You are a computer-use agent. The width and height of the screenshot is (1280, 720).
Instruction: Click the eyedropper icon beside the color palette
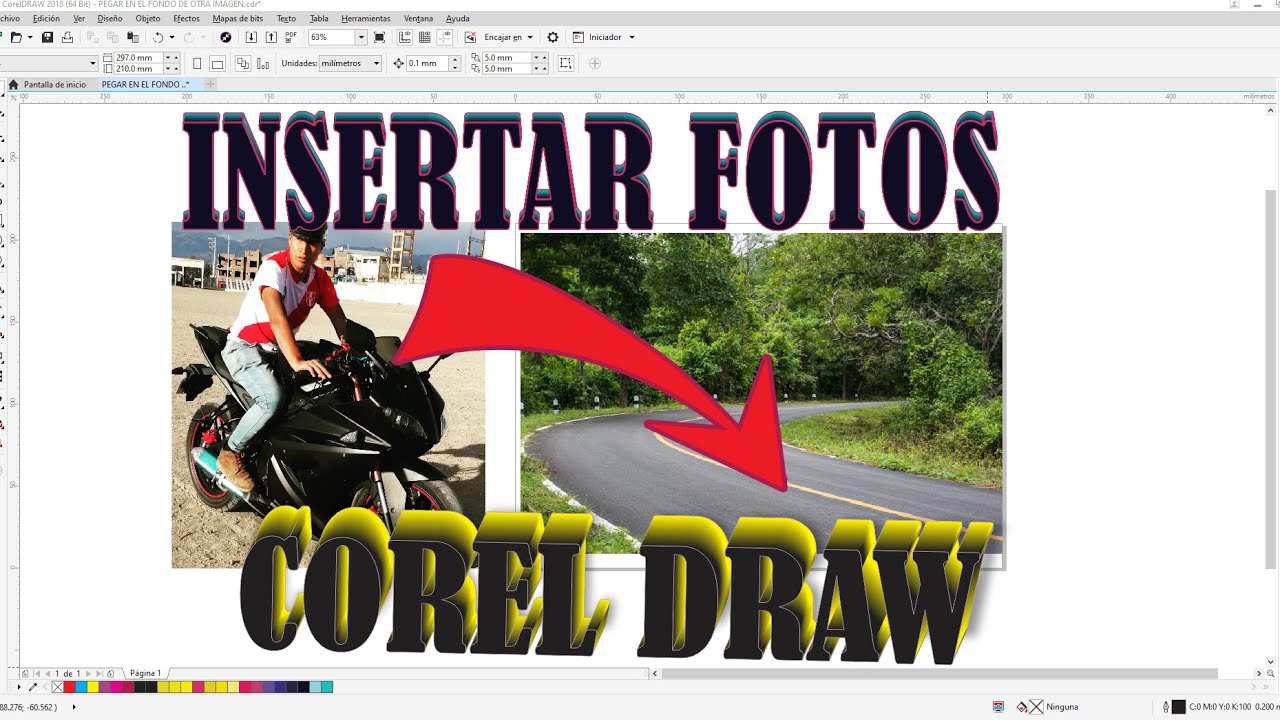[x=32, y=687]
